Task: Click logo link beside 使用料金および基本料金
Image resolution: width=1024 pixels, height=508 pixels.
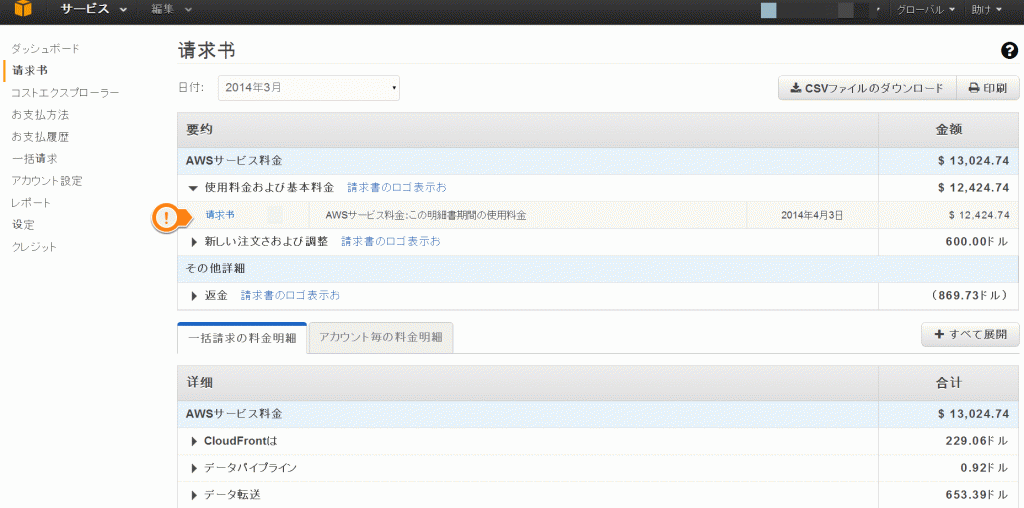Action: (x=397, y=188)
